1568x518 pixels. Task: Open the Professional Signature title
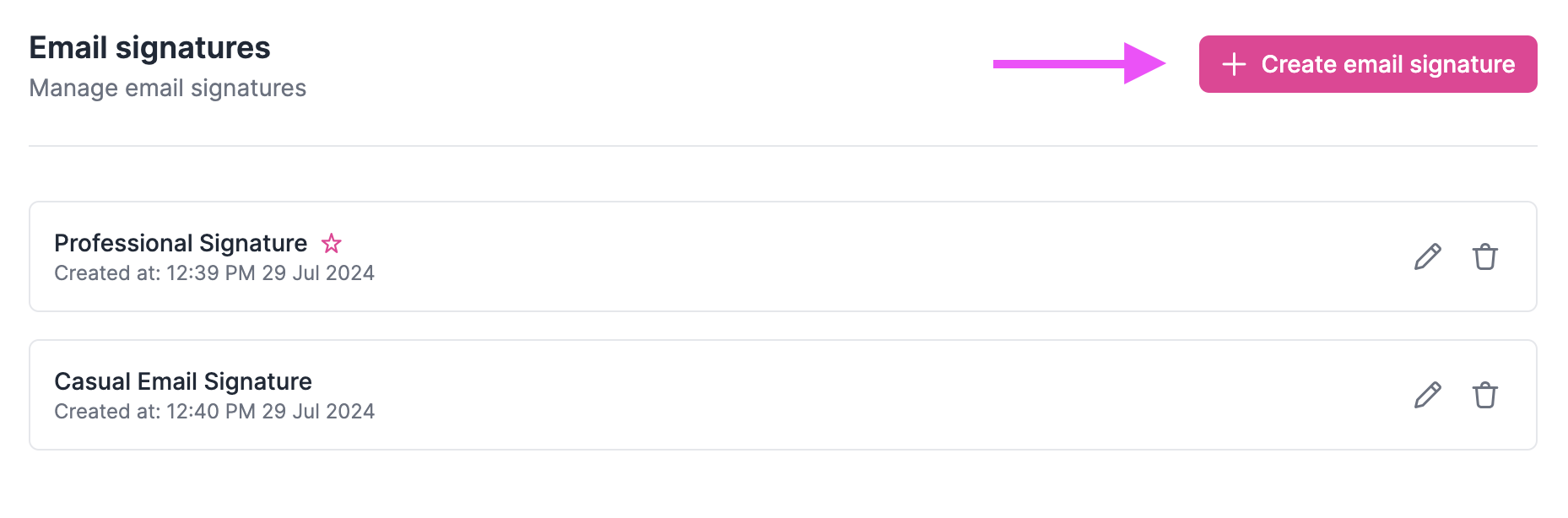coord(181,243)
